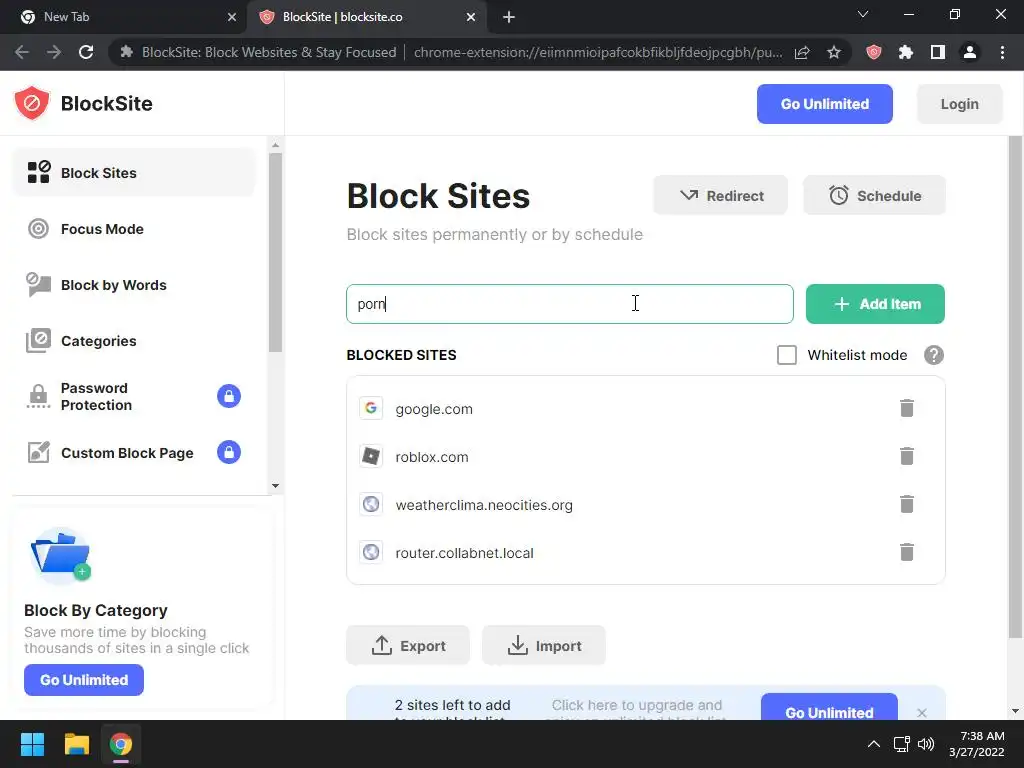The image size is (1024, 768).
Task: Click the BlockSite shield logo
Action: click(x=32, y=103)
